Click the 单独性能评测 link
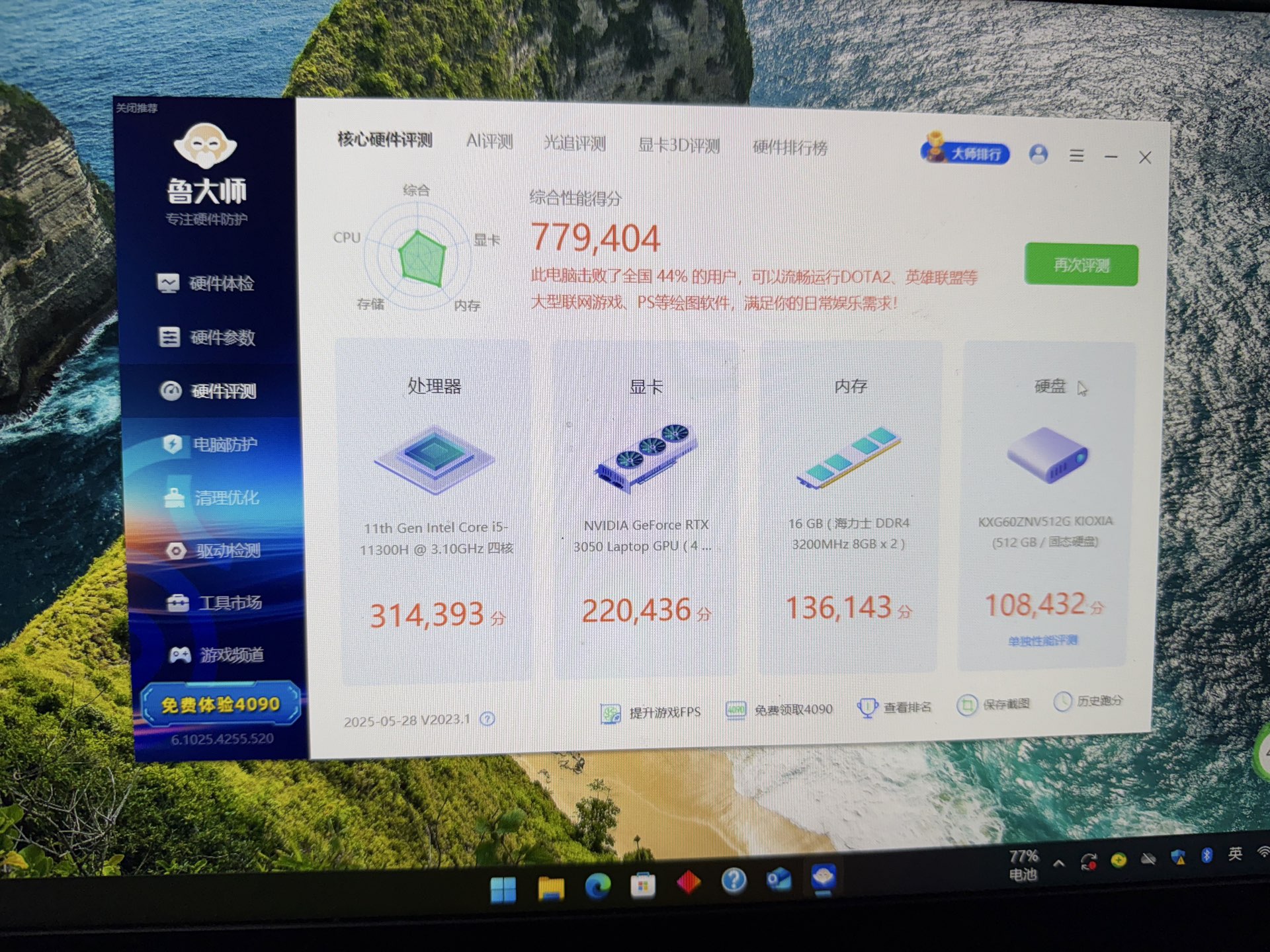Image resolution: width=1270 pixels, height=952 pixels. 1042,641
